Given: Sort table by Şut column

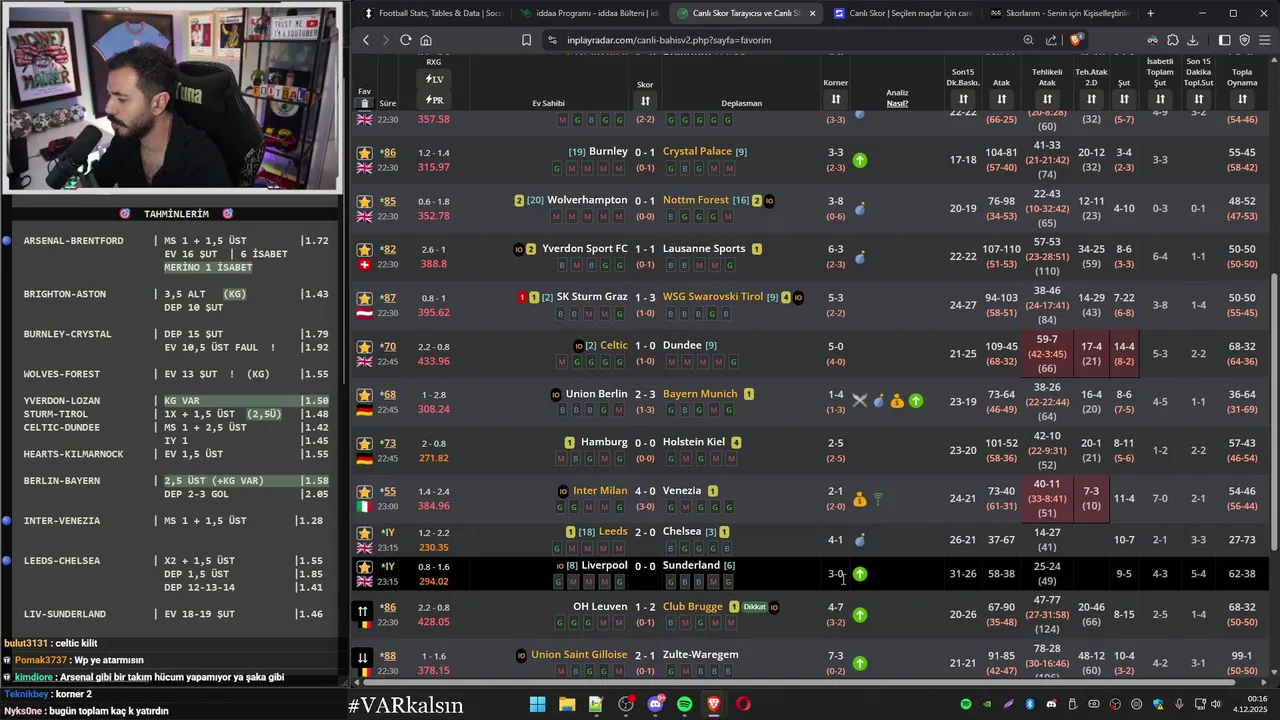Looking at the screenshot, I should (1124, 99).
